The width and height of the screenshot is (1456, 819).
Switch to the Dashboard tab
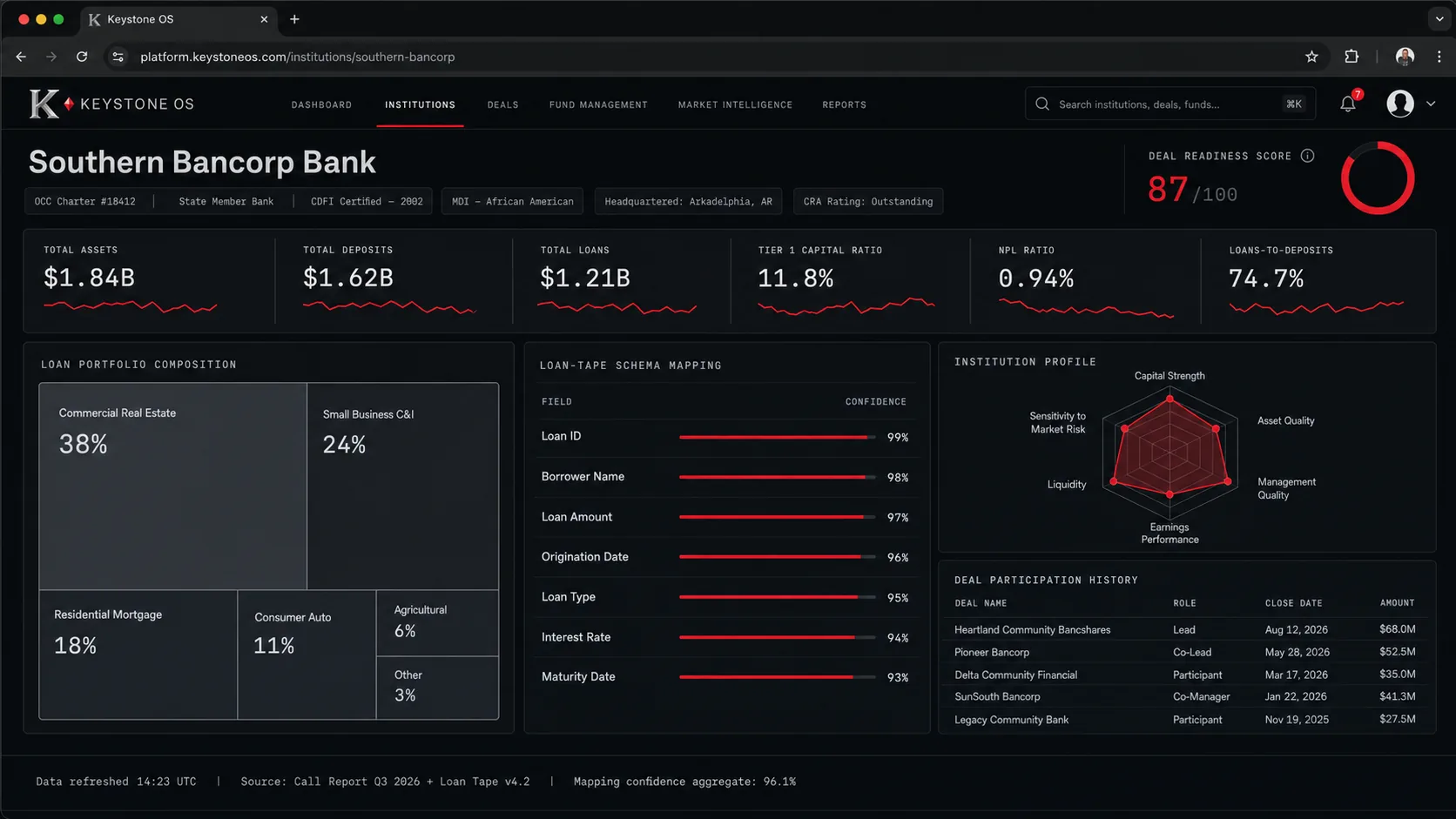point(321,104)
